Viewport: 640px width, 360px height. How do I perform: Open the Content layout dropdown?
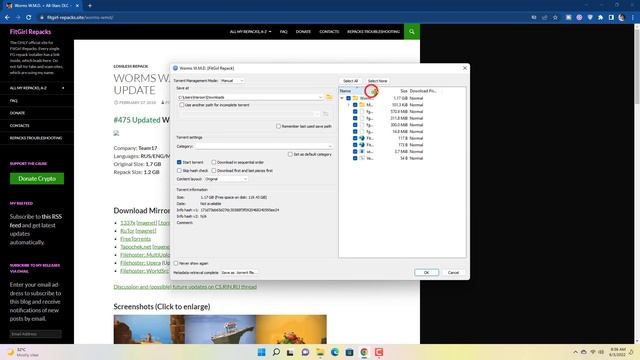pyautogui.click(x=226, y=179)
